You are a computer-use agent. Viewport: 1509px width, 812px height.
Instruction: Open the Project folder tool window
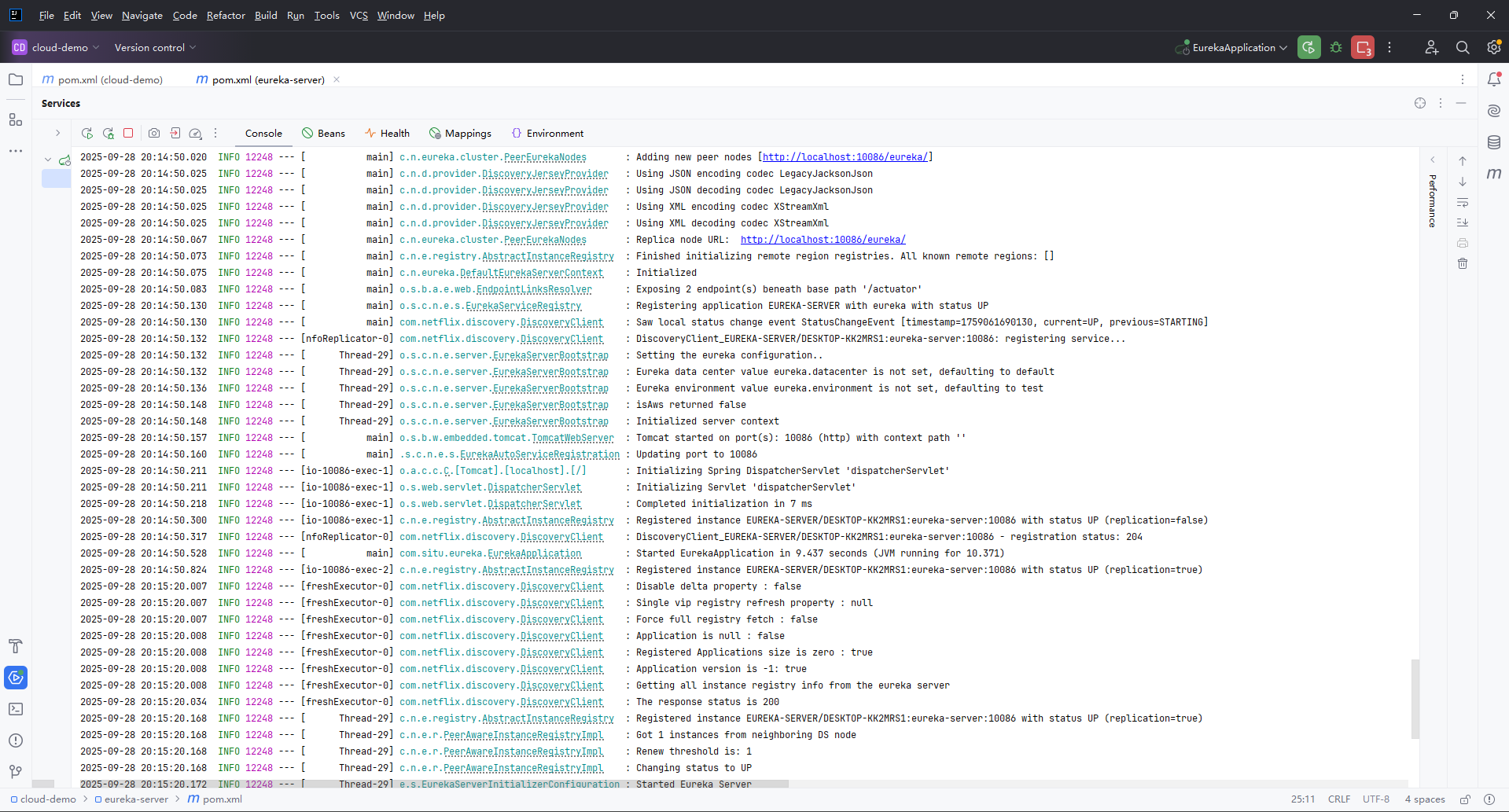[16, 79]
